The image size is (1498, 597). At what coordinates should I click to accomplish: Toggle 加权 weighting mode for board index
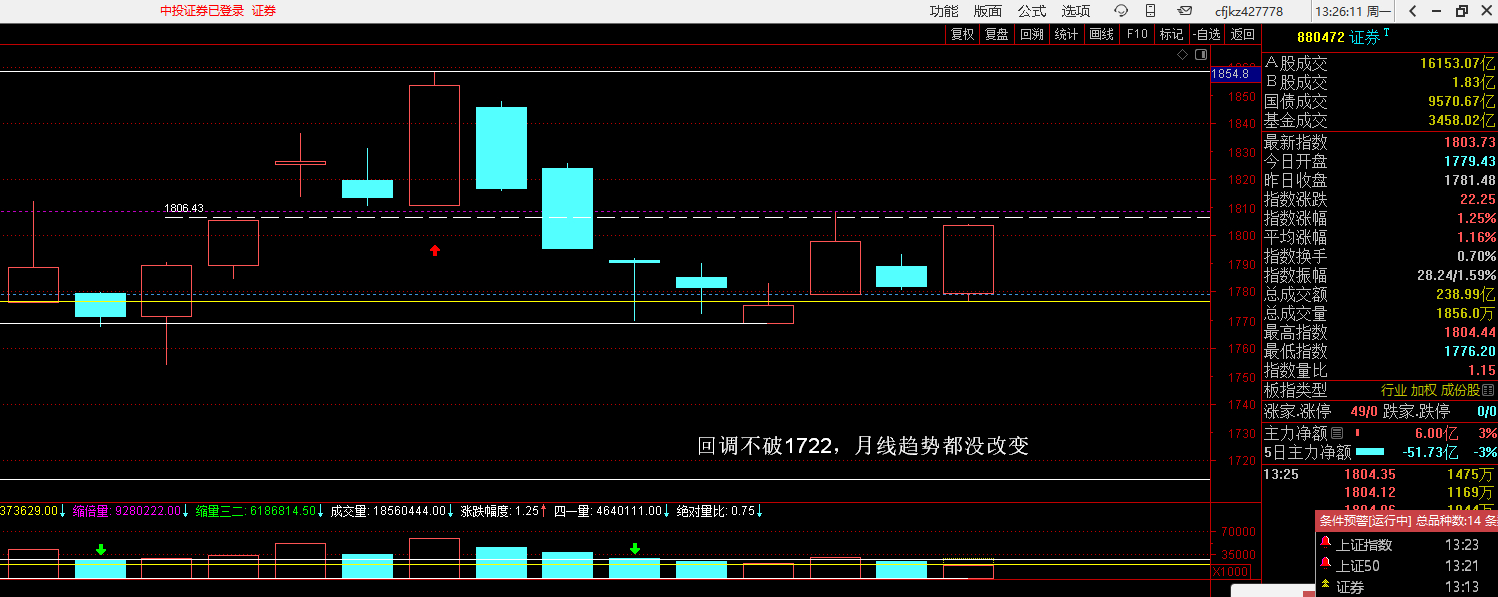(x=1424, y=390)
